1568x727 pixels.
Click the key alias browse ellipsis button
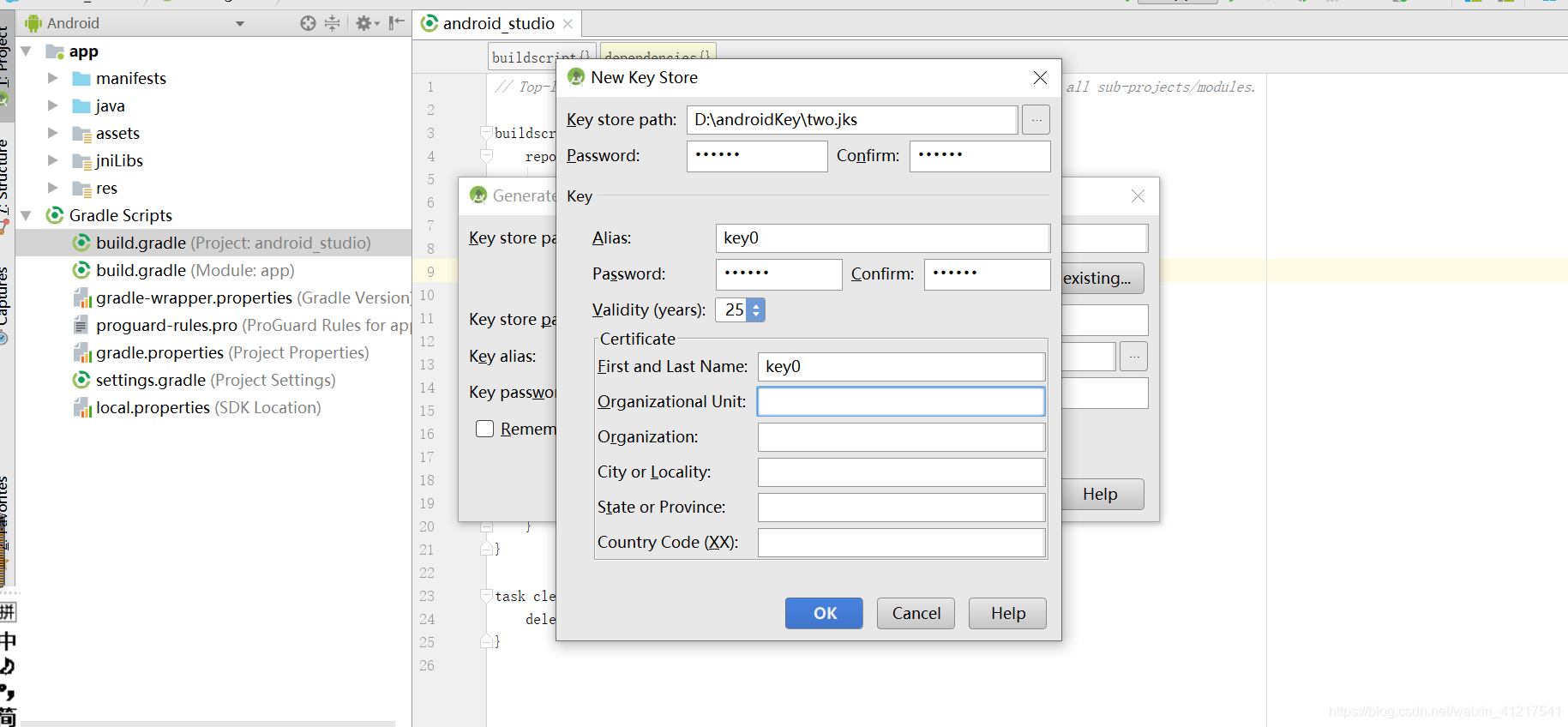pyautogui.click(x=1133, y=356)
